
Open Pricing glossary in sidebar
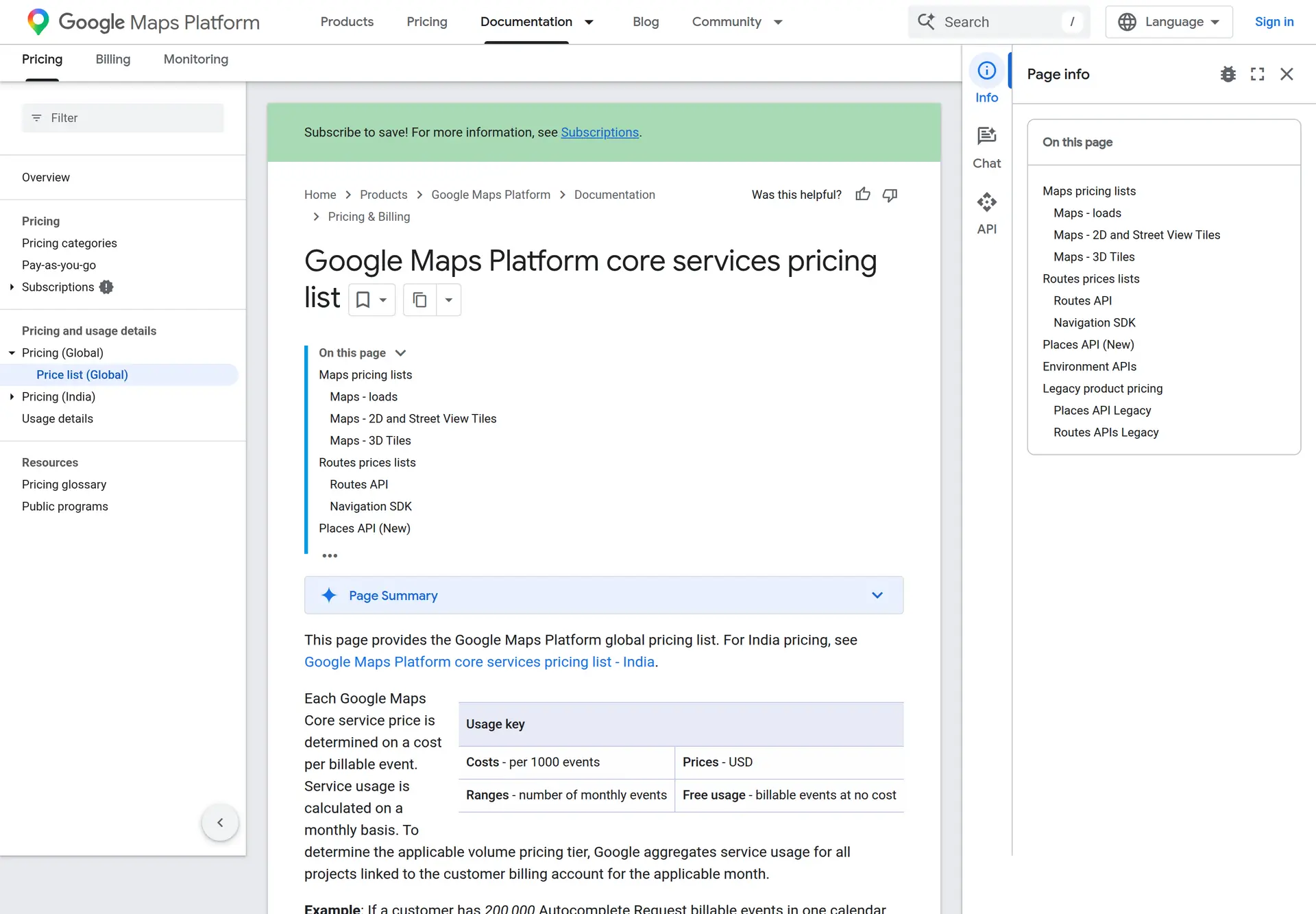[x=64, y=485]
